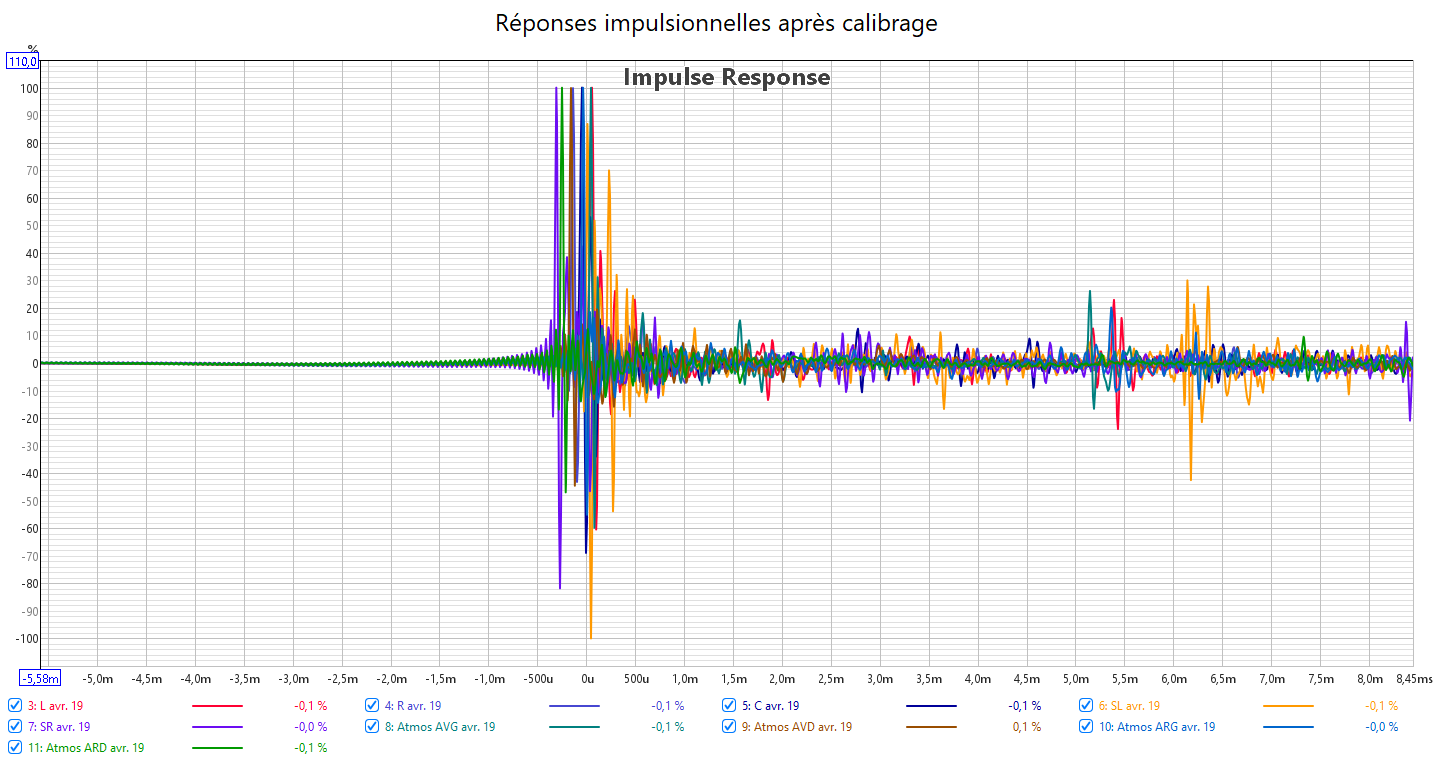Toggle the 7: SR avr. 19 checkbox
The width and height of the screenshot is (1433, 759).
[15, 726]
